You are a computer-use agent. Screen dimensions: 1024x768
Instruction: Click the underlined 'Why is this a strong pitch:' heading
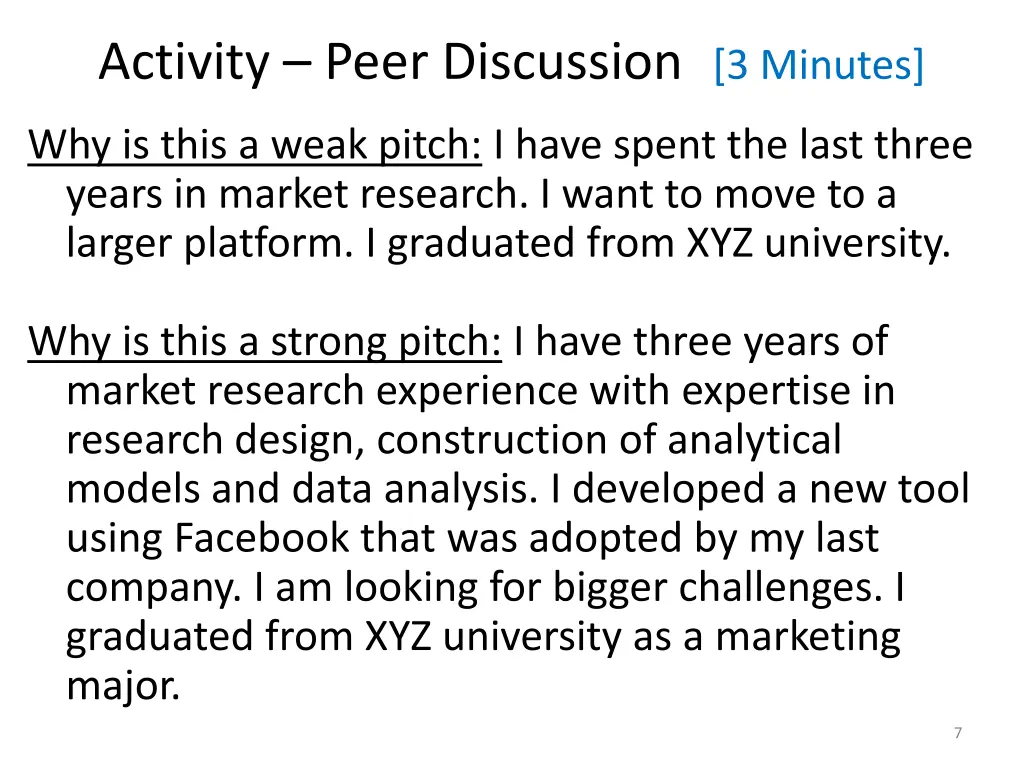264,342
